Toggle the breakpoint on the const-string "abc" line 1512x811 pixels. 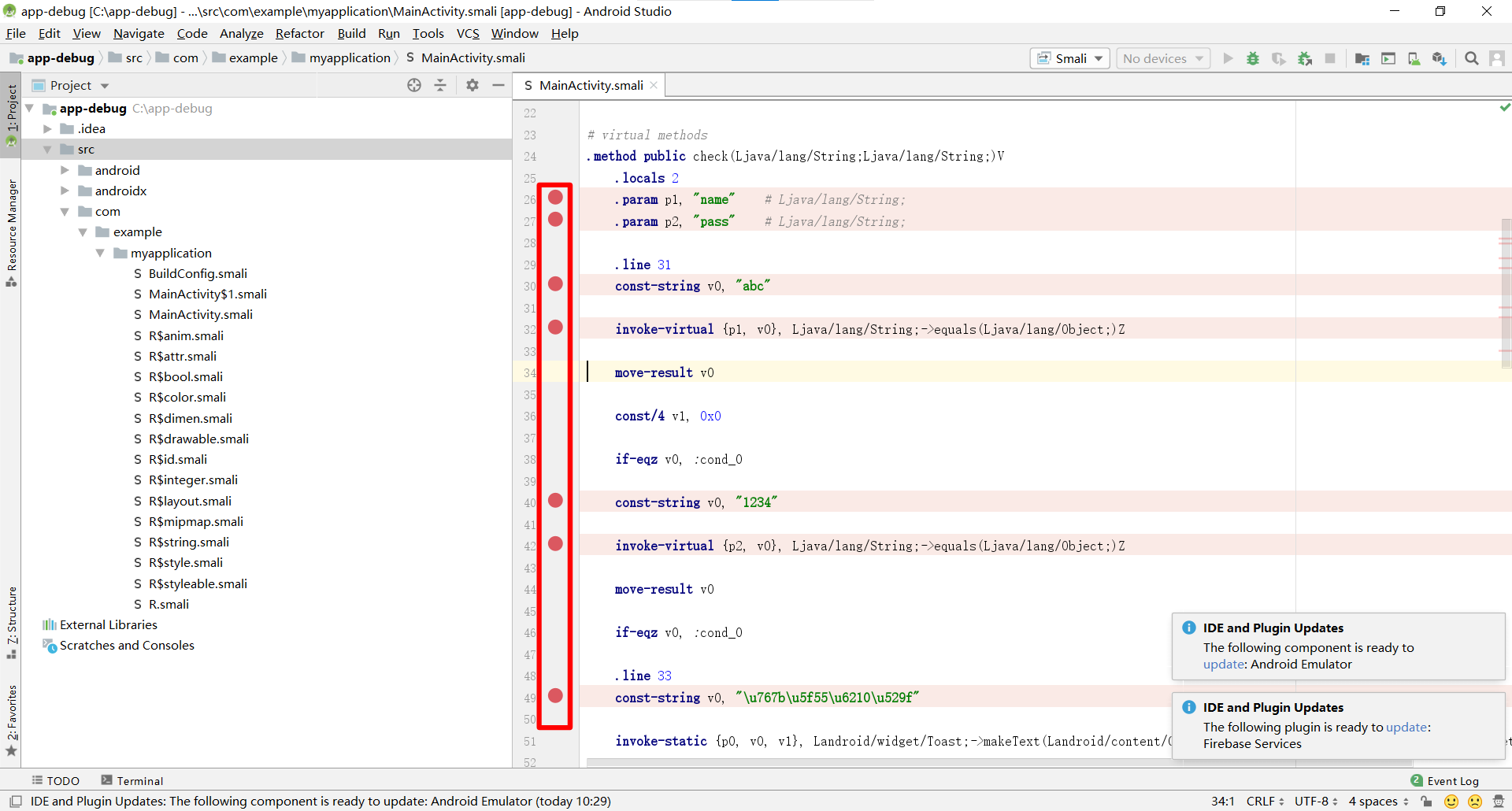click(556, 284)
